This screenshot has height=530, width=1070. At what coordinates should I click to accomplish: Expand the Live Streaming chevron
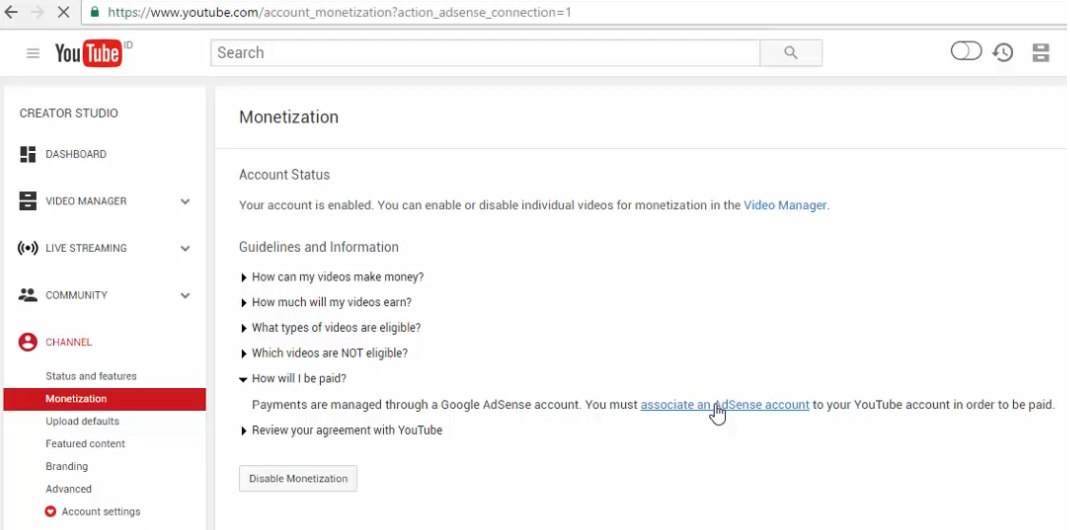[185, 248]
